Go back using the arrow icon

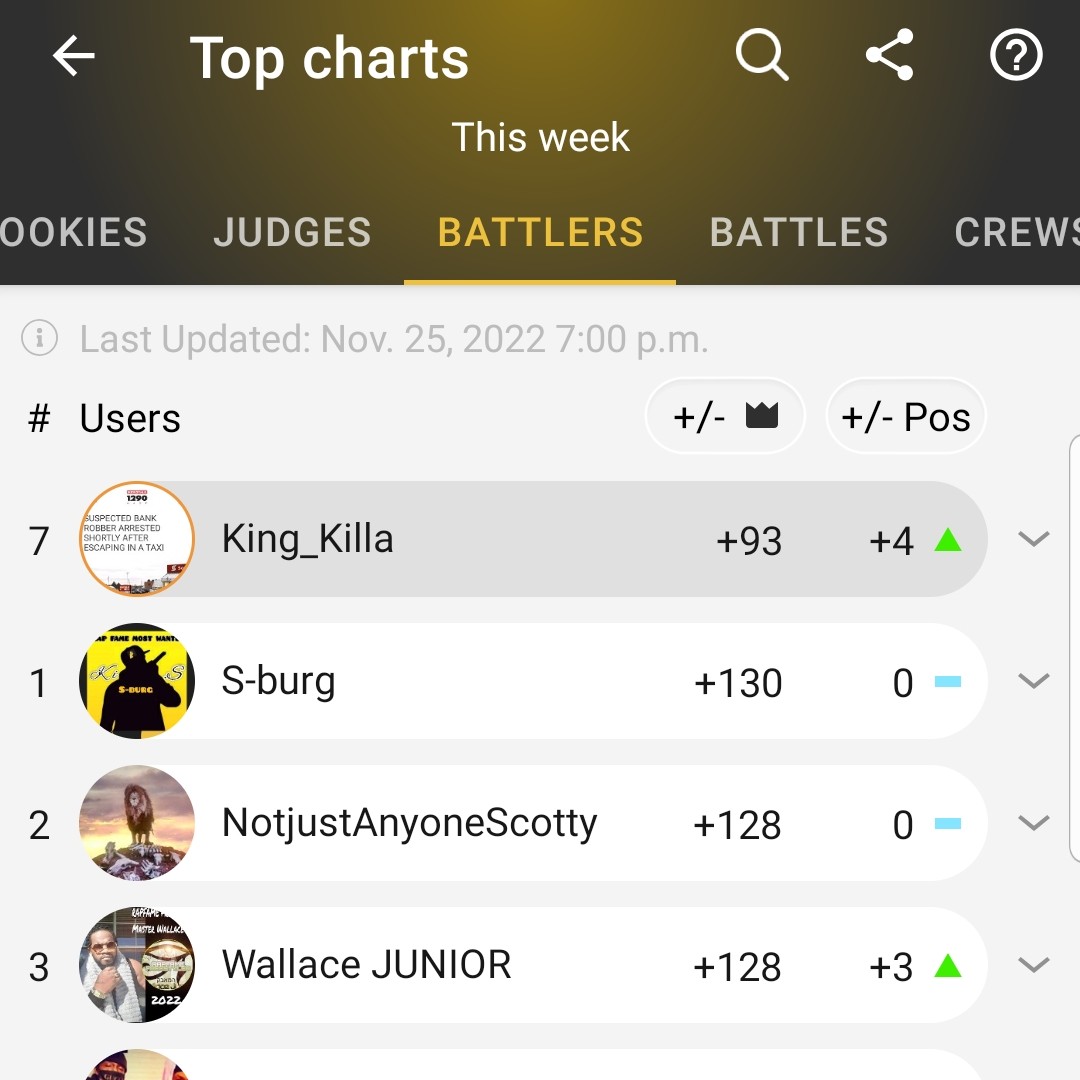click(x=74, y=55)
